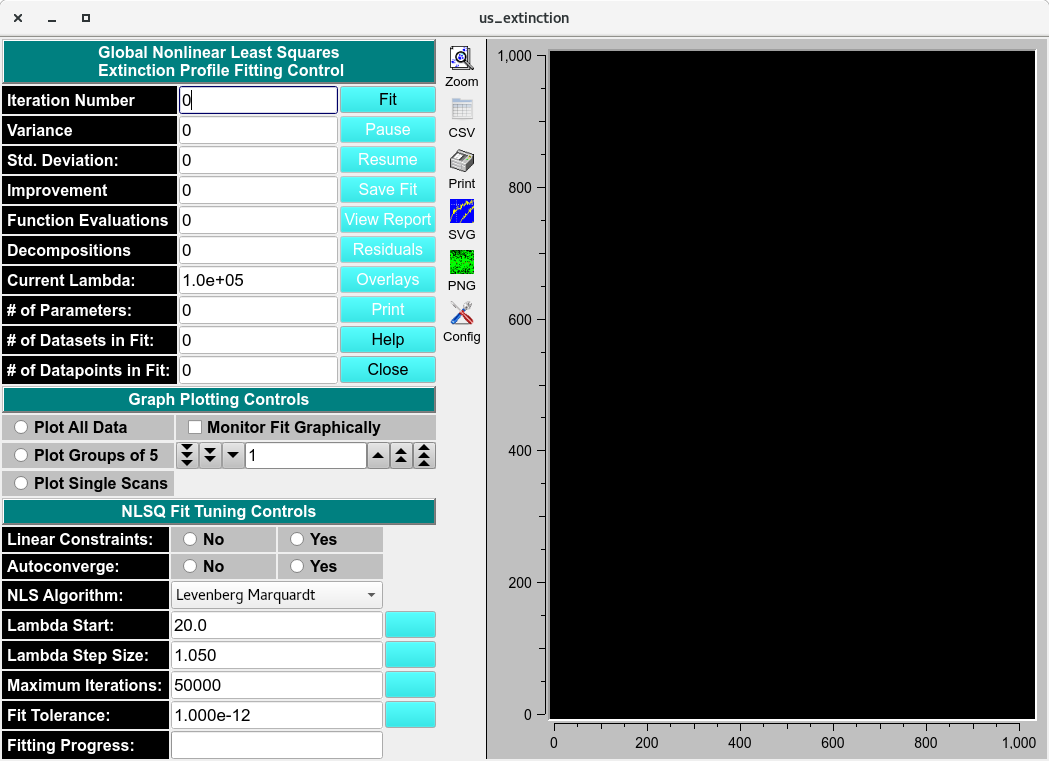Image resolution: width=1049 pixels, height=761 pixels.
Task: Enable Monitor Fit Graphically checkbox
Action: (x=195, y=427)
